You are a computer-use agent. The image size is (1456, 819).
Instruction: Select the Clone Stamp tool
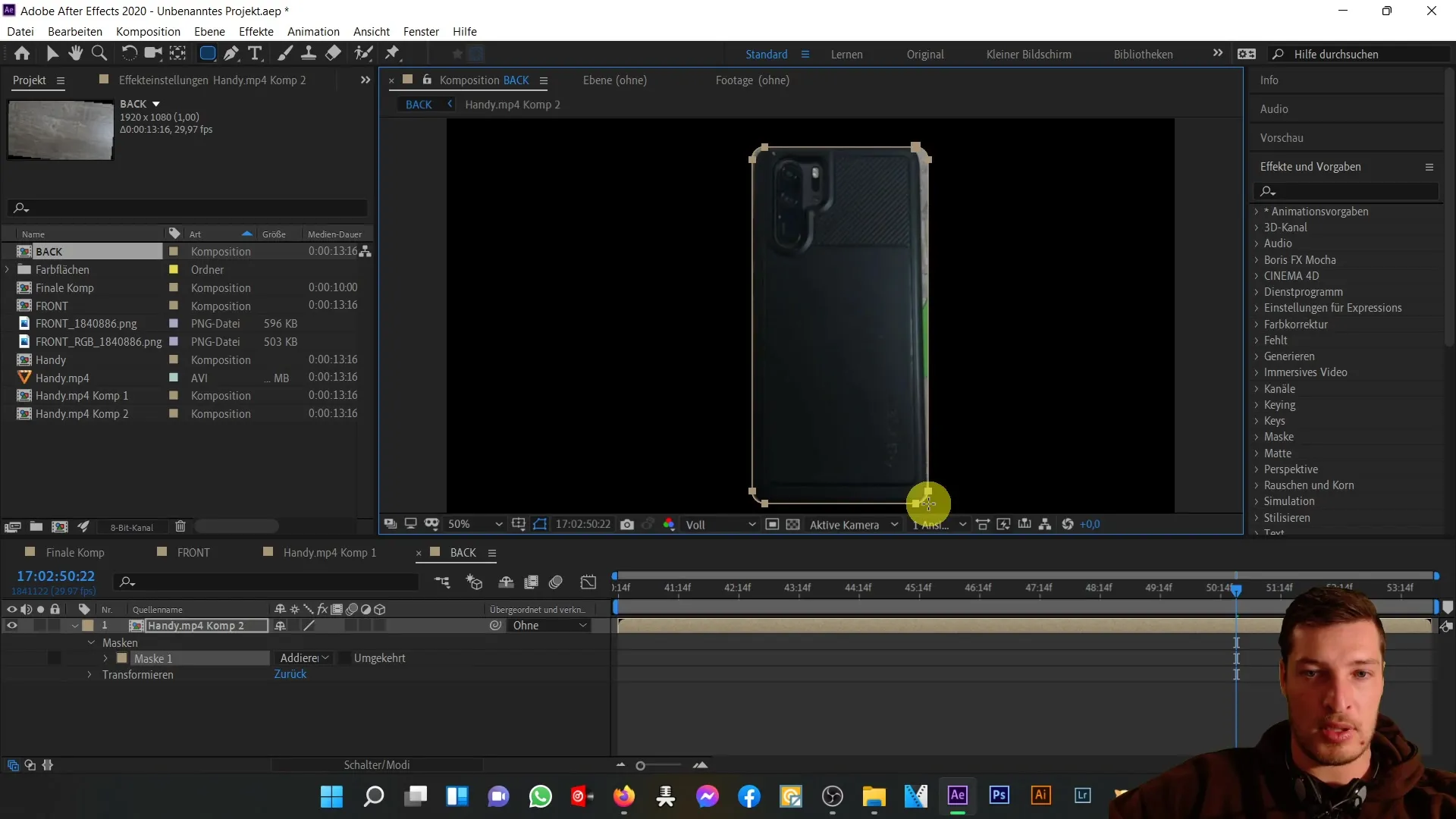point(309,53)
